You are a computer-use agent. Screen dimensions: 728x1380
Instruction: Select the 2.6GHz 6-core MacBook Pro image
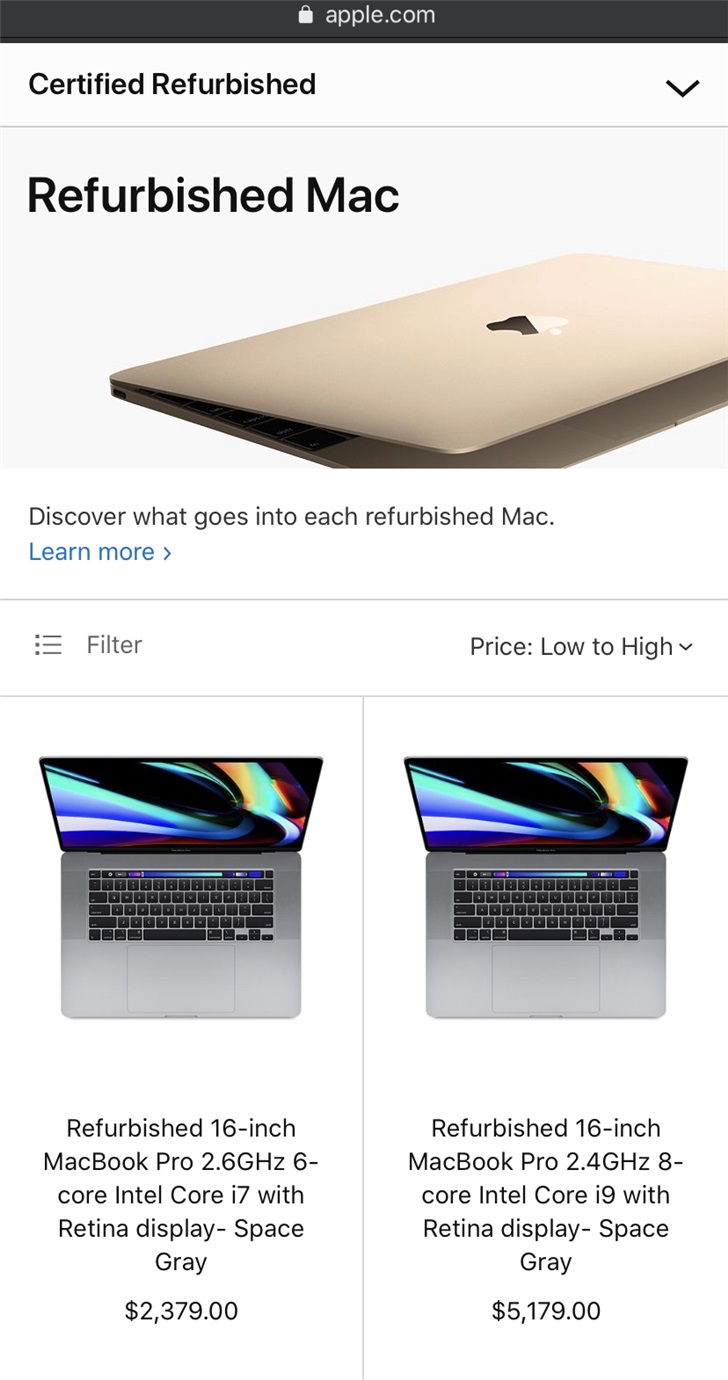pyautogui.click(x=181, y=888)
